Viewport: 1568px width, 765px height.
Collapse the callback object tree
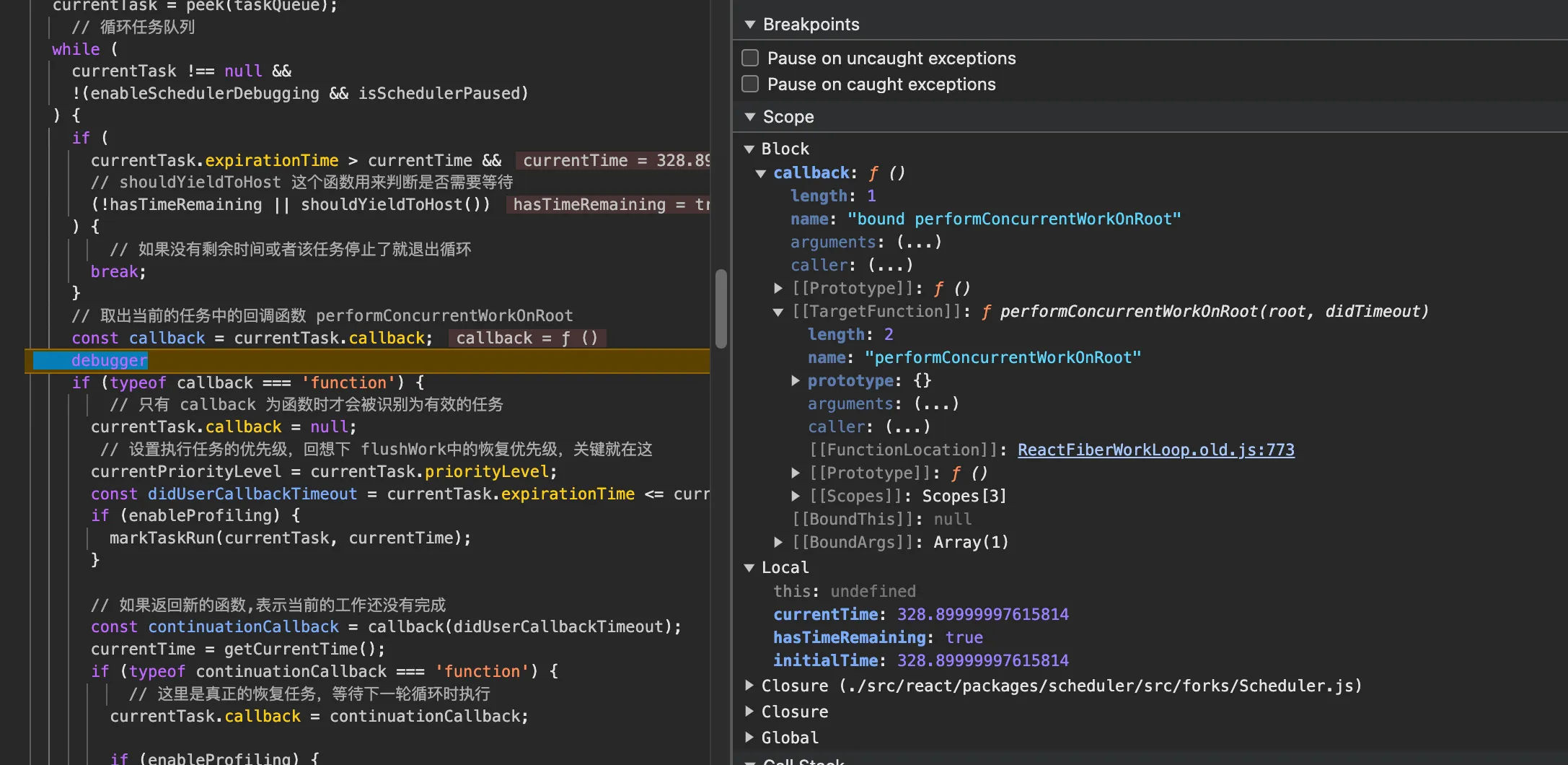point(761,173)
